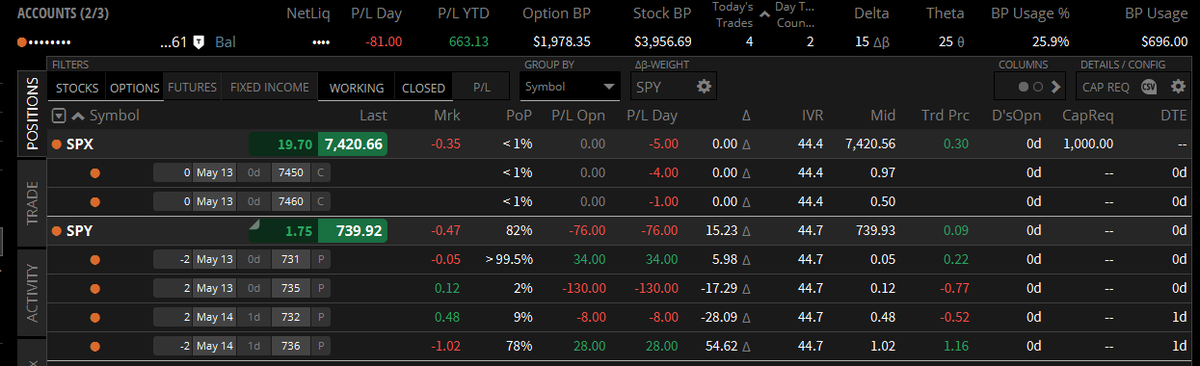Toggle the OPTIONS filter
Viewport: 1200px width, 366px height.
[x=134, y=87]
